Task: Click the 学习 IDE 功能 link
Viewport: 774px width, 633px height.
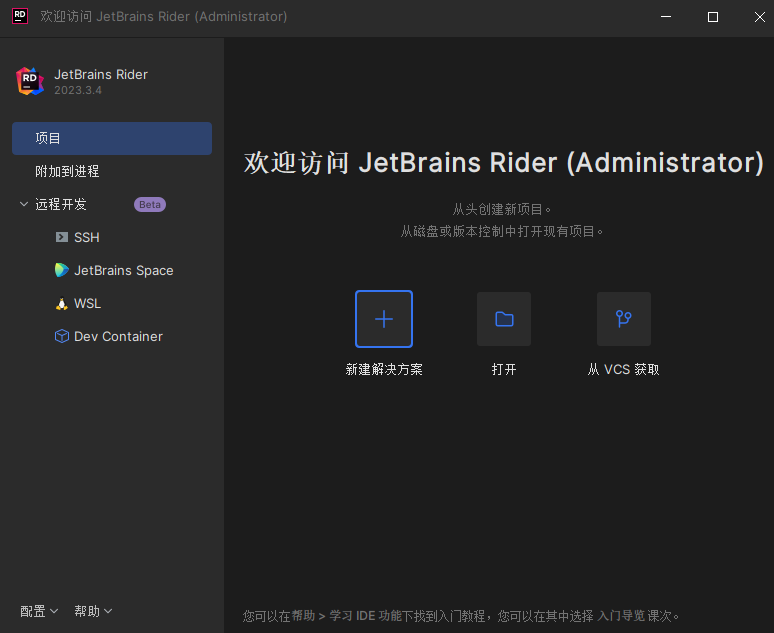Action: coord(365,616)
